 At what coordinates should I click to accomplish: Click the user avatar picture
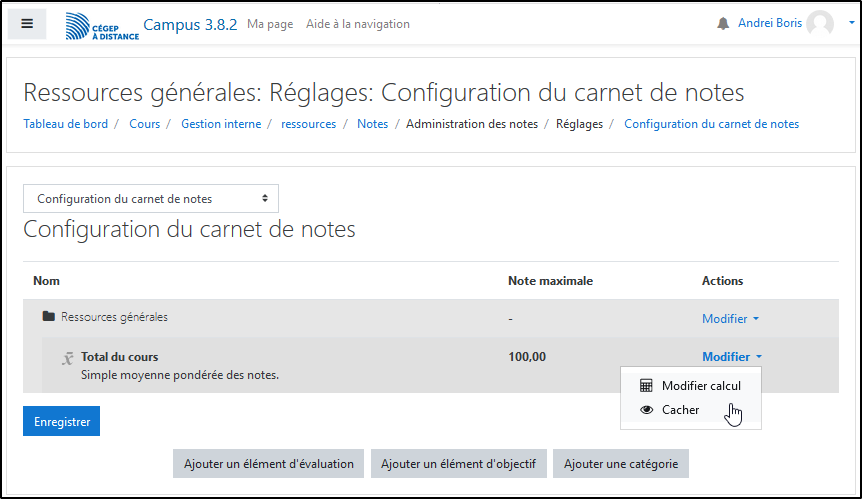(820, 24)
